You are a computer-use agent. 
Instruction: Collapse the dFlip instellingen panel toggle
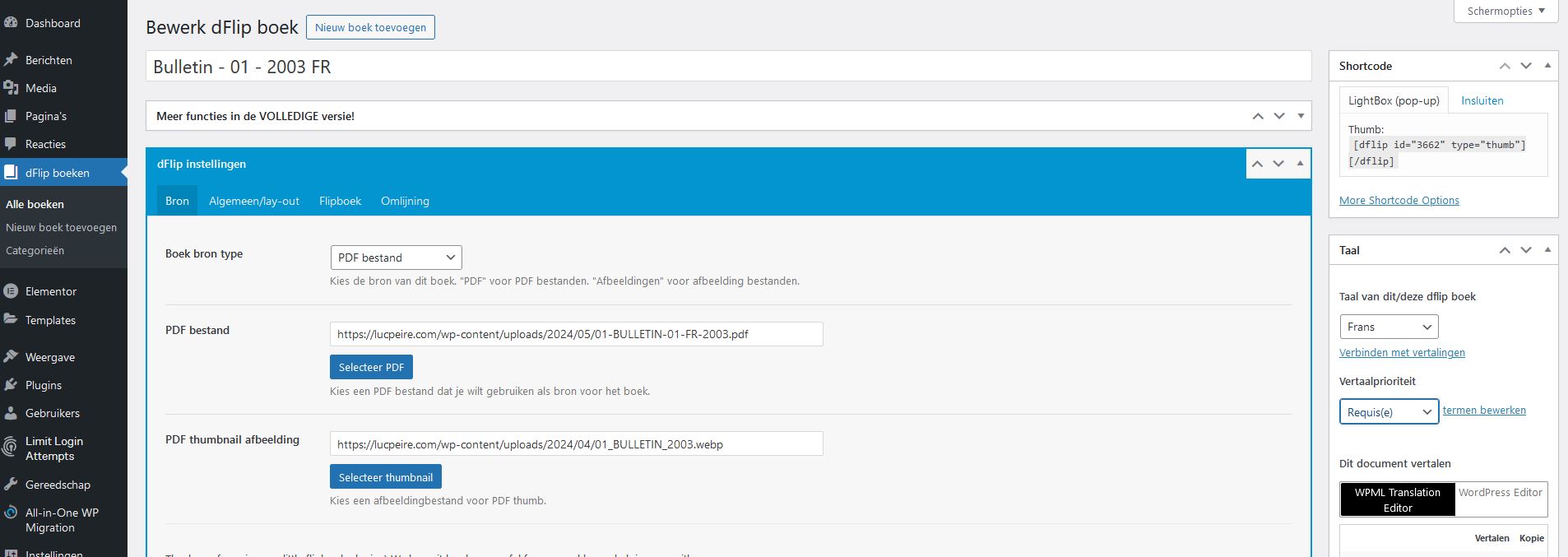pyautogui.click(x=1300, y=164)
